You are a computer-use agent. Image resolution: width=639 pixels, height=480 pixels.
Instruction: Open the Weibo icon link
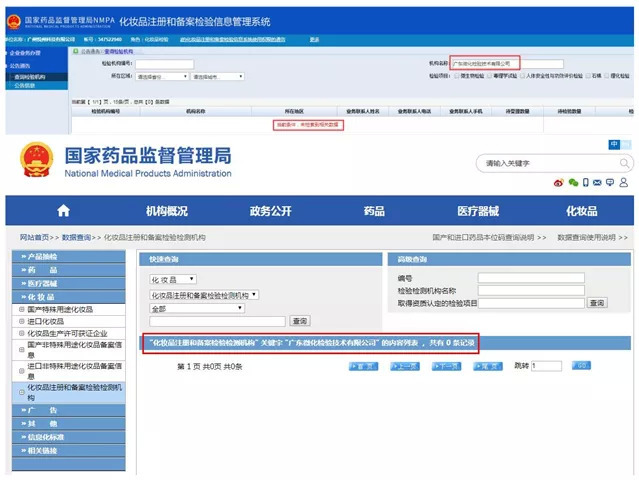[558, 183]
